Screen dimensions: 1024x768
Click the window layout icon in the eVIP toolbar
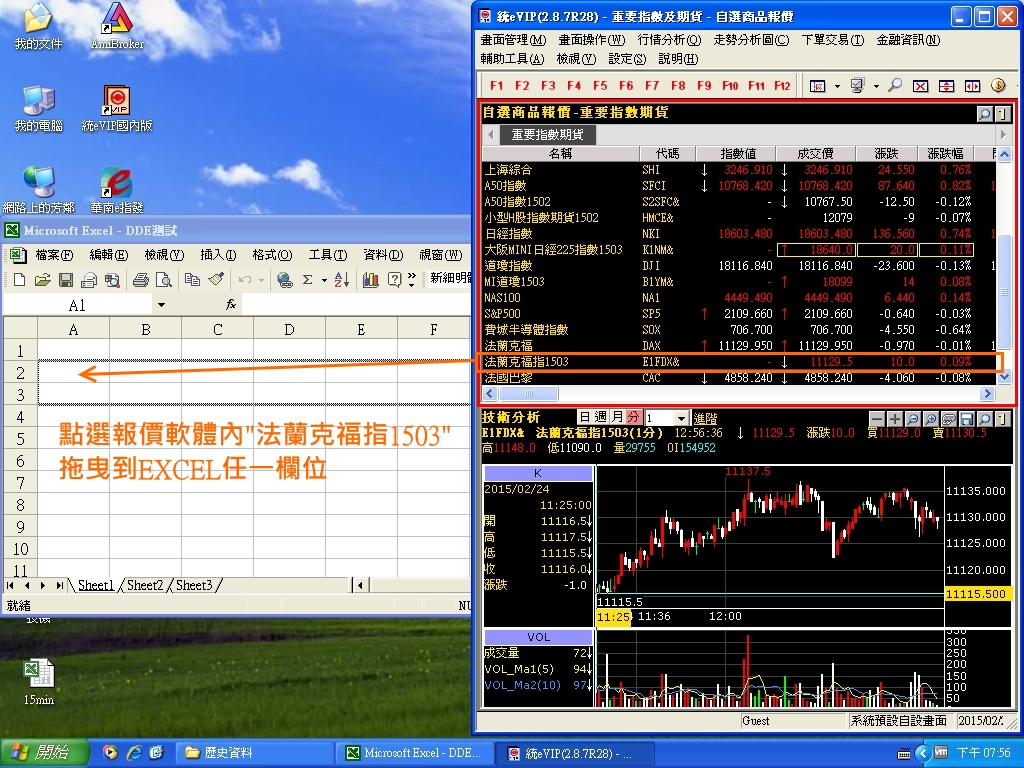(818, 86)
